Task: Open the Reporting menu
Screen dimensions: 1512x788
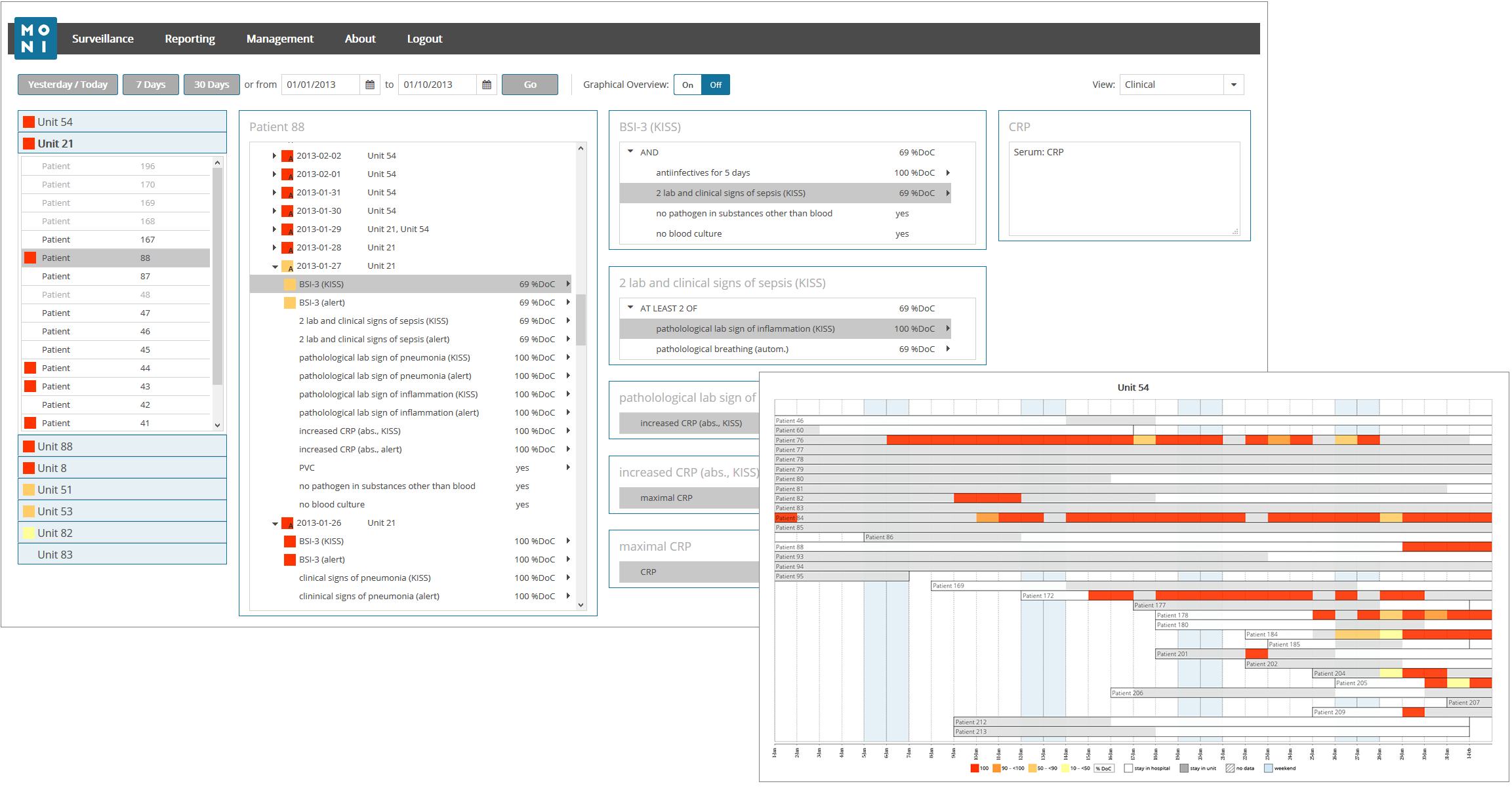Action: (x=190, y=39)
